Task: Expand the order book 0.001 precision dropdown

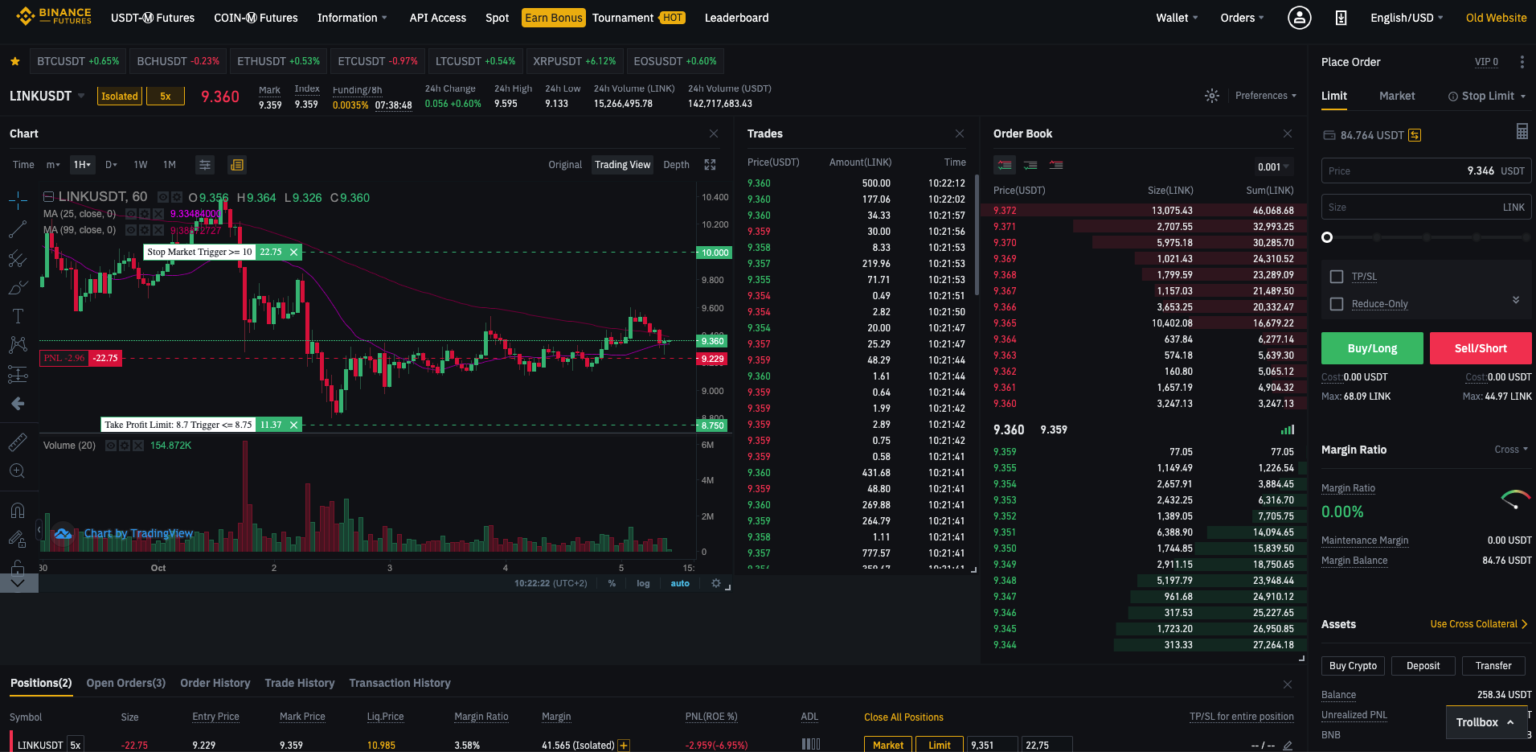Action: point(1273,167)
